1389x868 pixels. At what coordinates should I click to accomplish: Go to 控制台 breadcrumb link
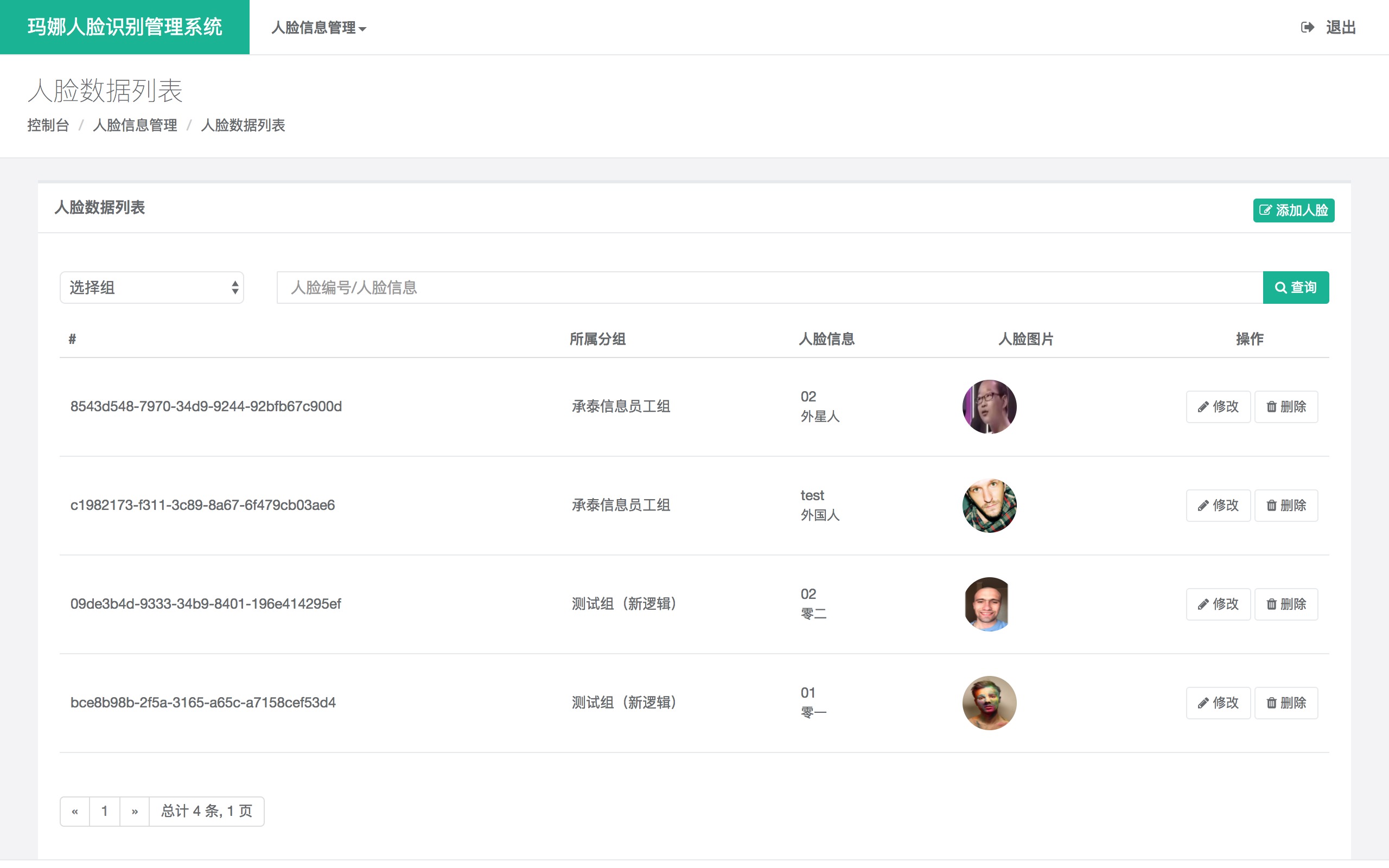coord(48,125)
